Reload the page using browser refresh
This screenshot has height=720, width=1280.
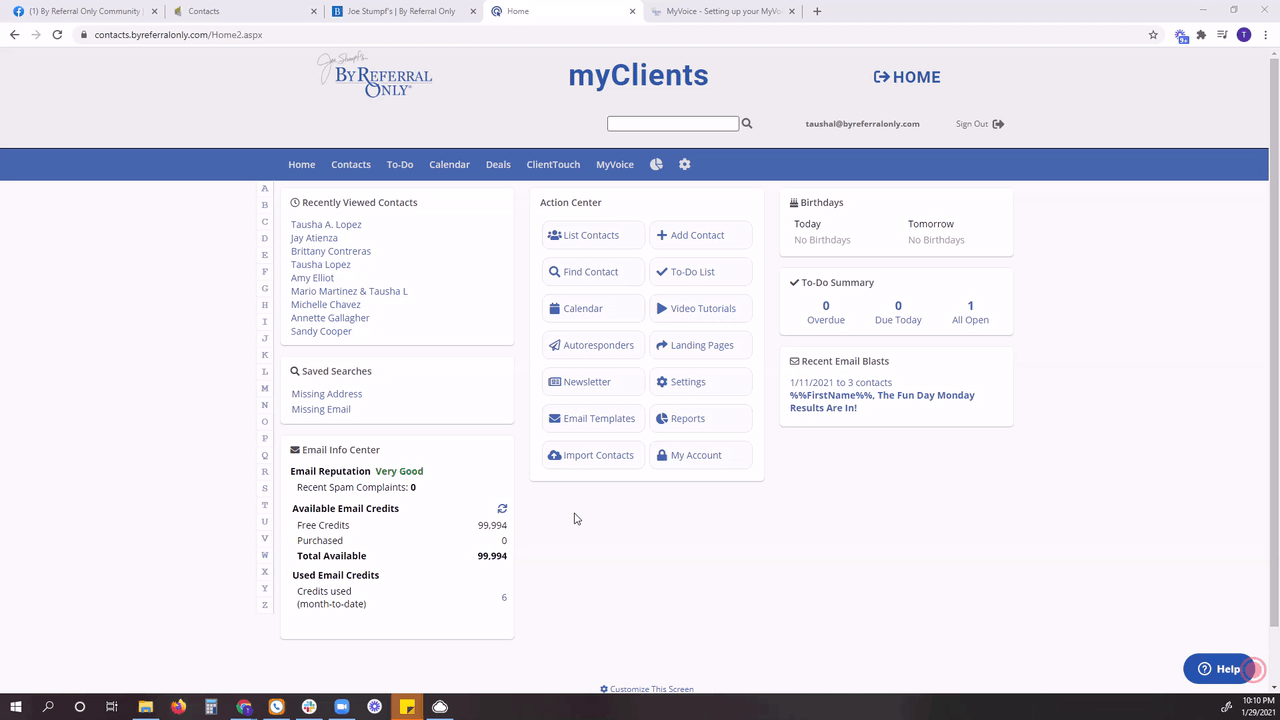coord(57,35)
